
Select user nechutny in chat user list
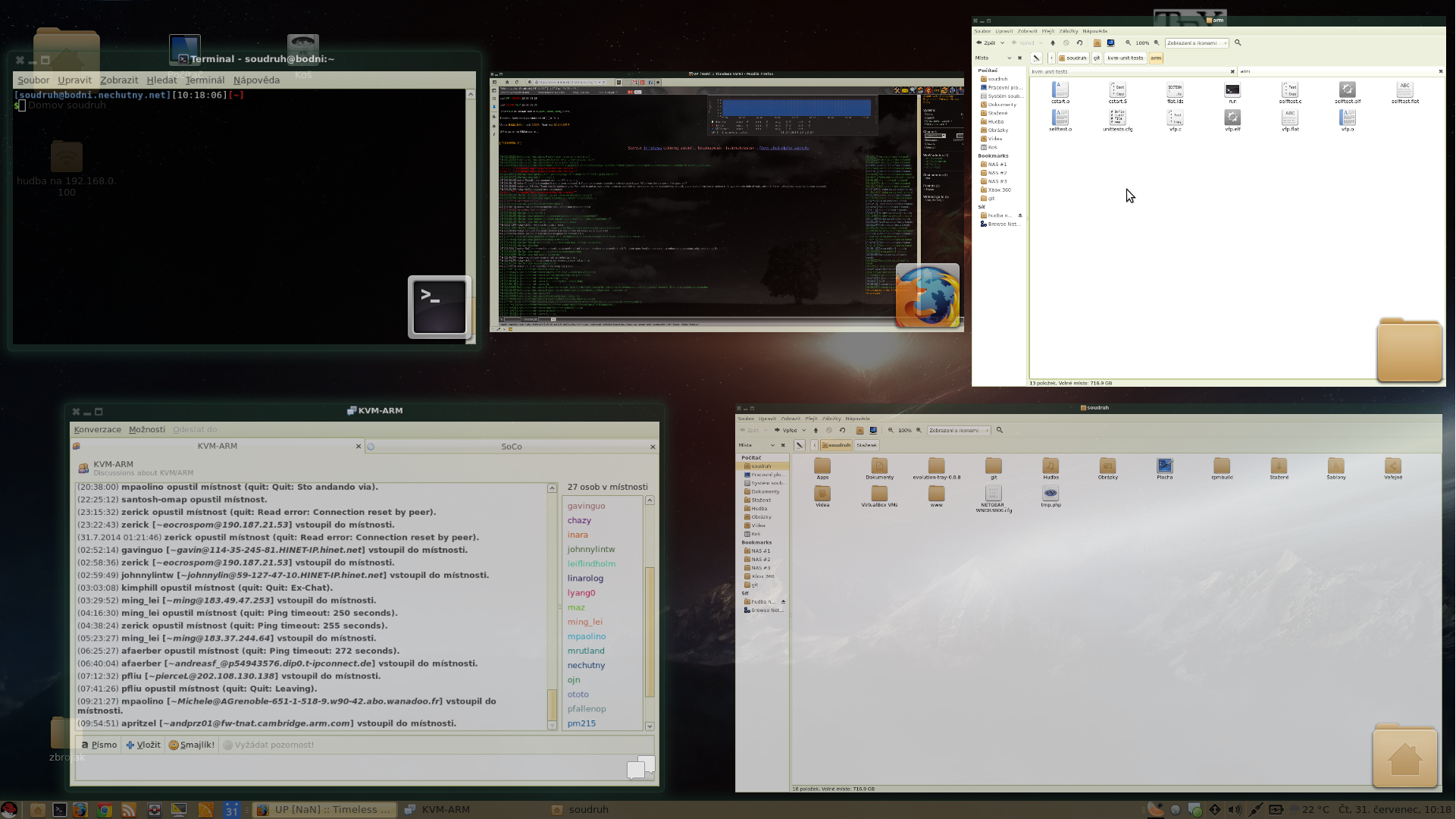point(586,665)
